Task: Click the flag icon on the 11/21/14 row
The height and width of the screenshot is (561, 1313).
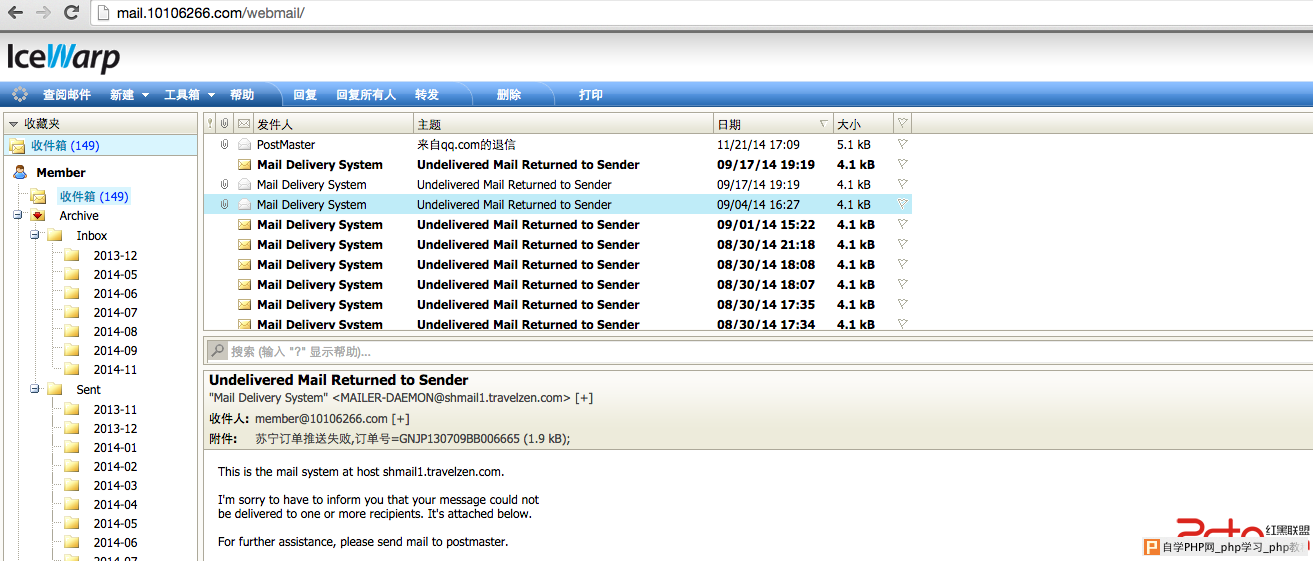Action: (902, 145)
